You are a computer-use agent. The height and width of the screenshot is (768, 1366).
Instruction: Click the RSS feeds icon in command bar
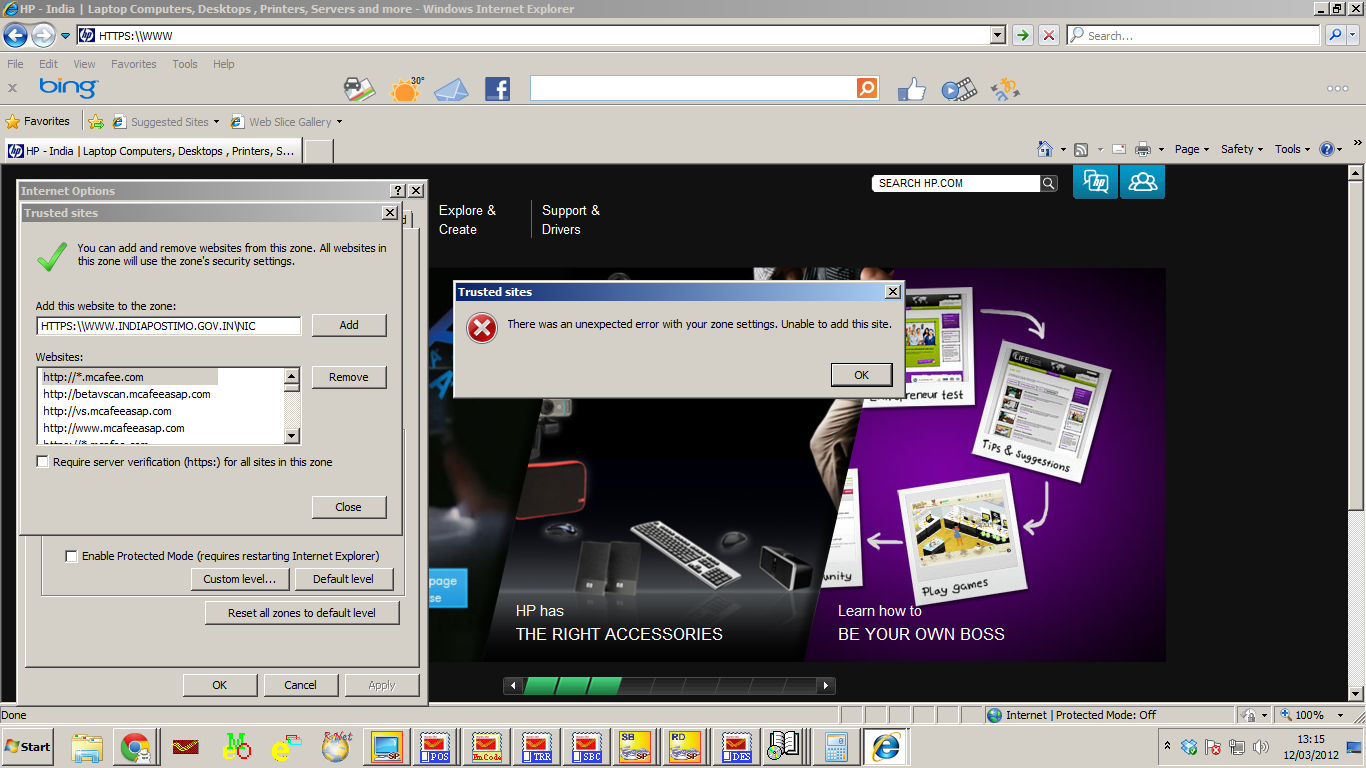pos(1081,149)
